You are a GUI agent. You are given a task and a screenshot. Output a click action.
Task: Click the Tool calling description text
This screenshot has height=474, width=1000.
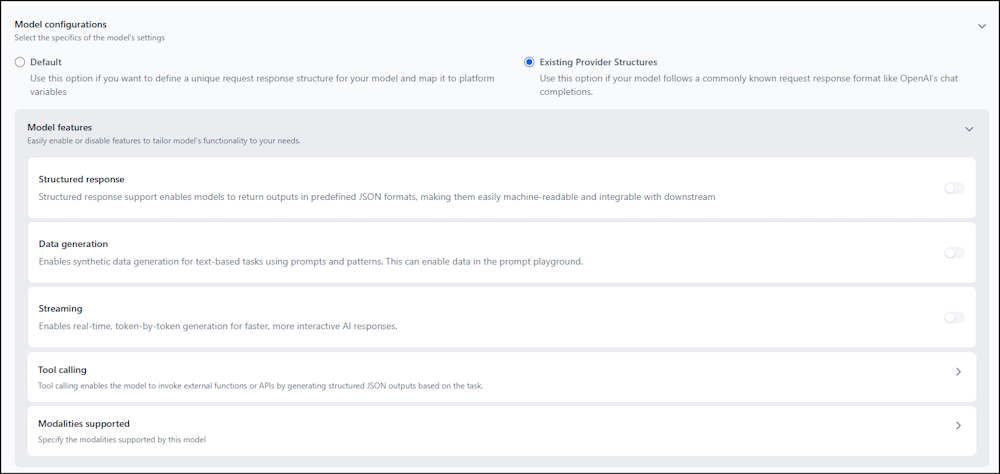click(260, 386)
